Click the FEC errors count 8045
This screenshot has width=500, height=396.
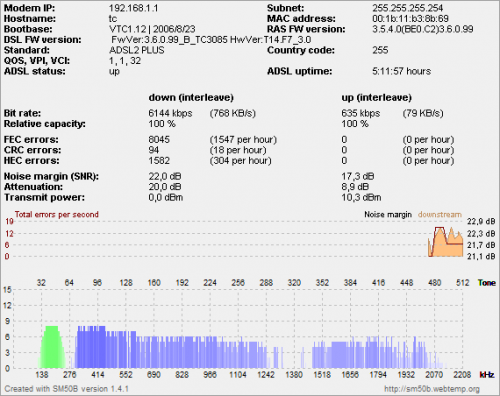tap(159, 140)
